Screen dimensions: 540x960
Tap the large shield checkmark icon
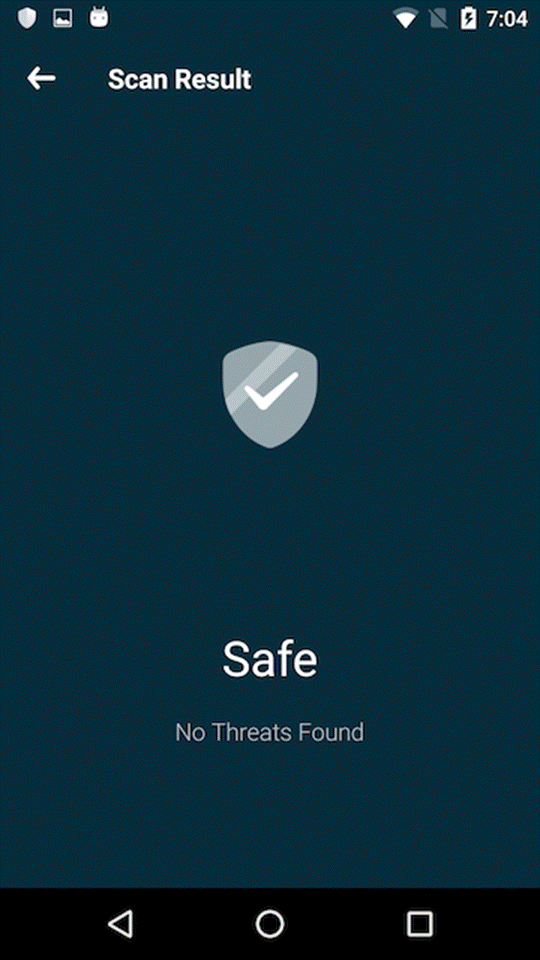270,394
